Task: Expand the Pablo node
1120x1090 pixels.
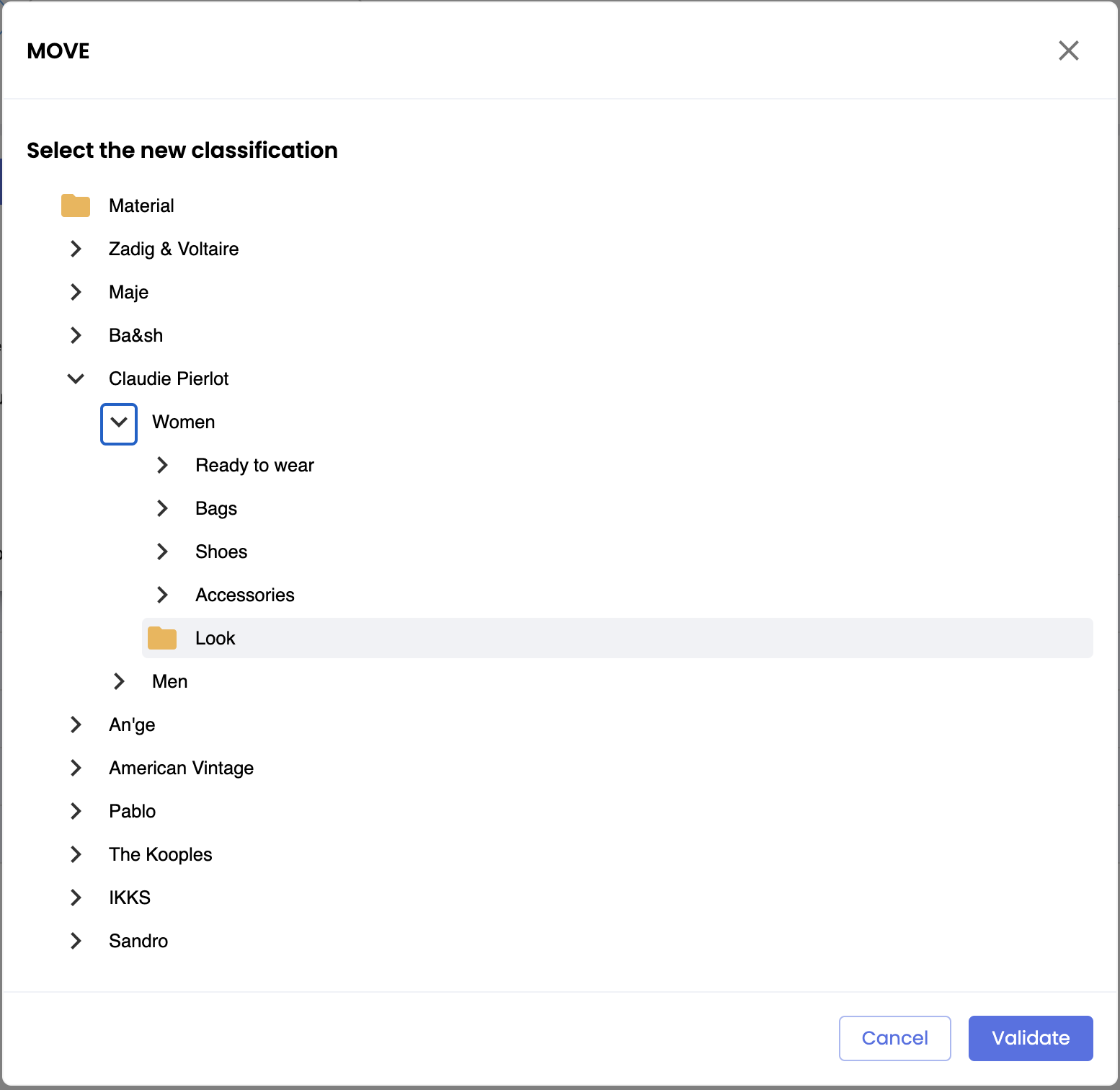Action: tap(76, 811)
